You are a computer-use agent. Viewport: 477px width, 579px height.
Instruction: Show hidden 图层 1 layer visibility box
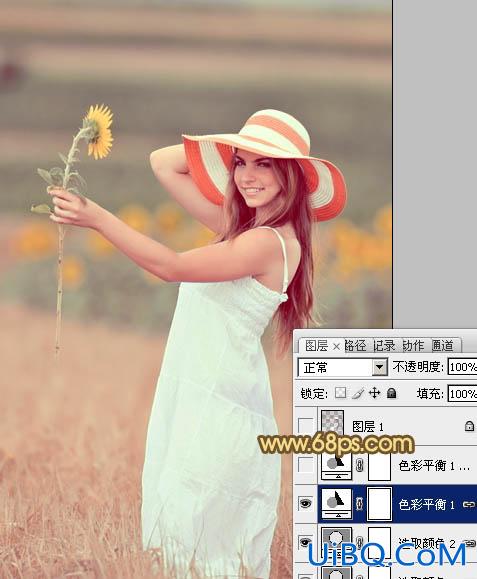click(306, 426)
